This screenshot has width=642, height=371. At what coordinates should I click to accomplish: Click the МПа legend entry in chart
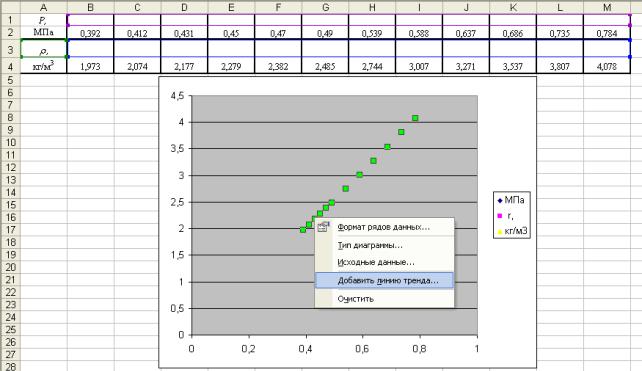tap(511, 200)
